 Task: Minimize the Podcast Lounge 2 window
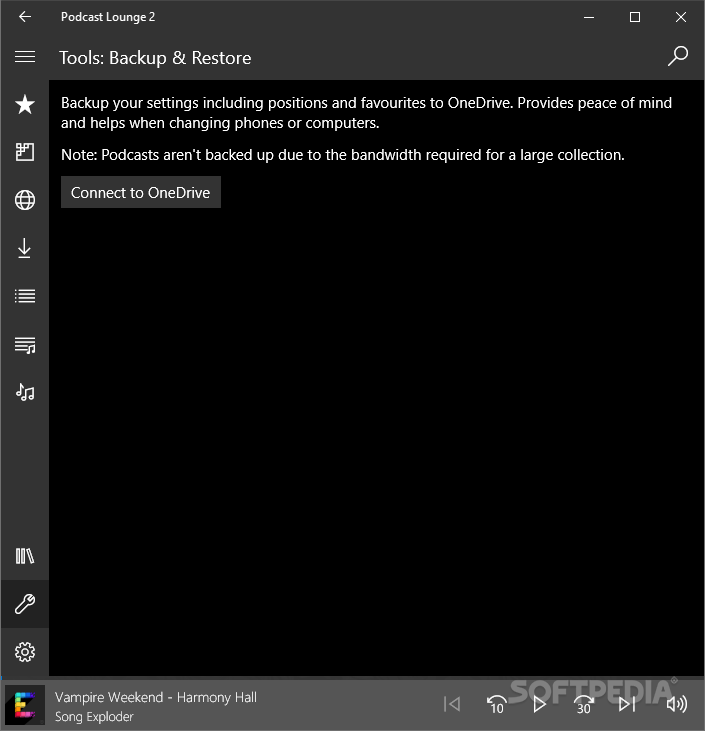click(589, 17)
